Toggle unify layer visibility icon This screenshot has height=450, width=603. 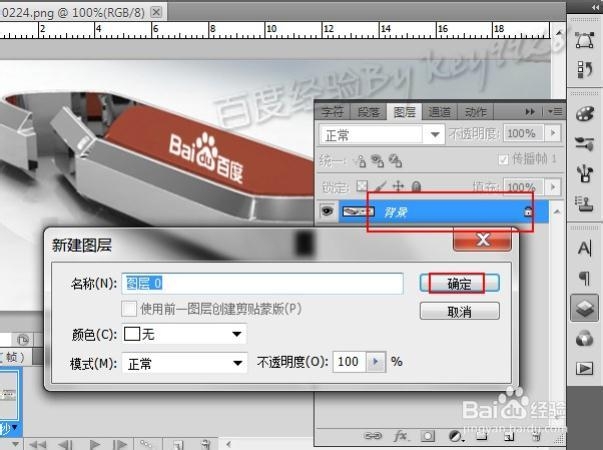pos(377,161)
